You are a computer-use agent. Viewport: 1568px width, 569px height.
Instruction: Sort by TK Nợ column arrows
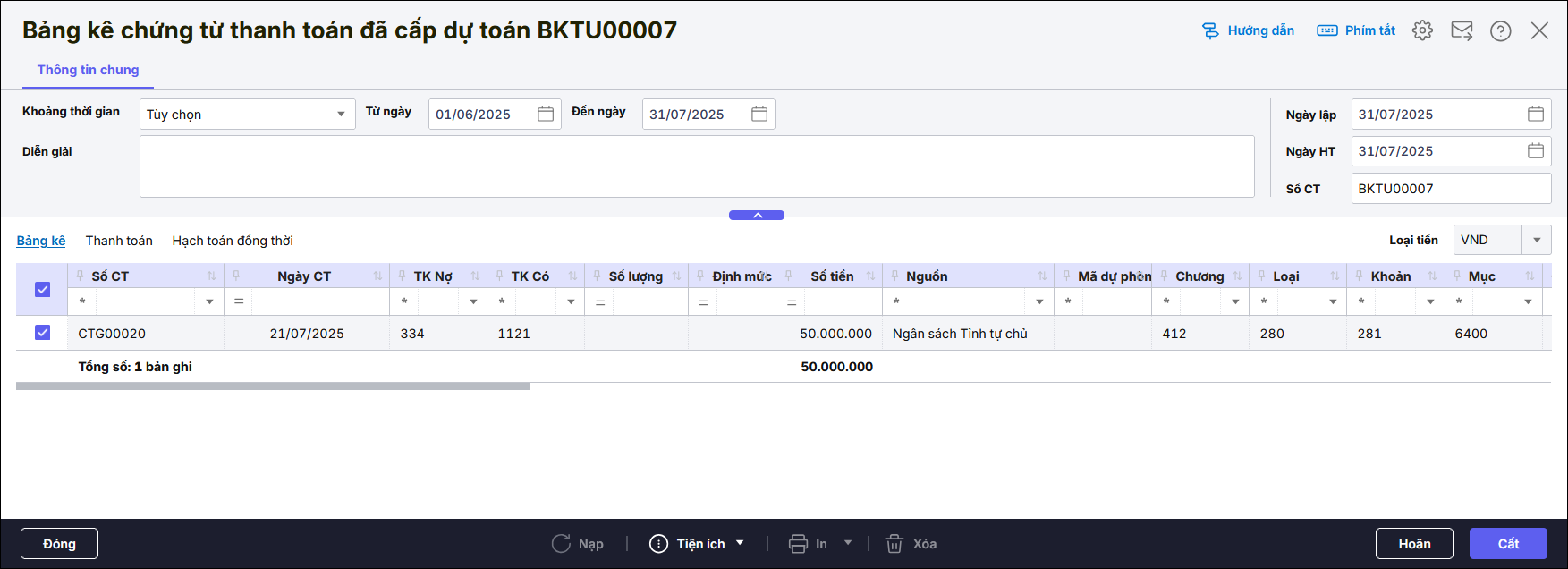click(x=475, y=276)
